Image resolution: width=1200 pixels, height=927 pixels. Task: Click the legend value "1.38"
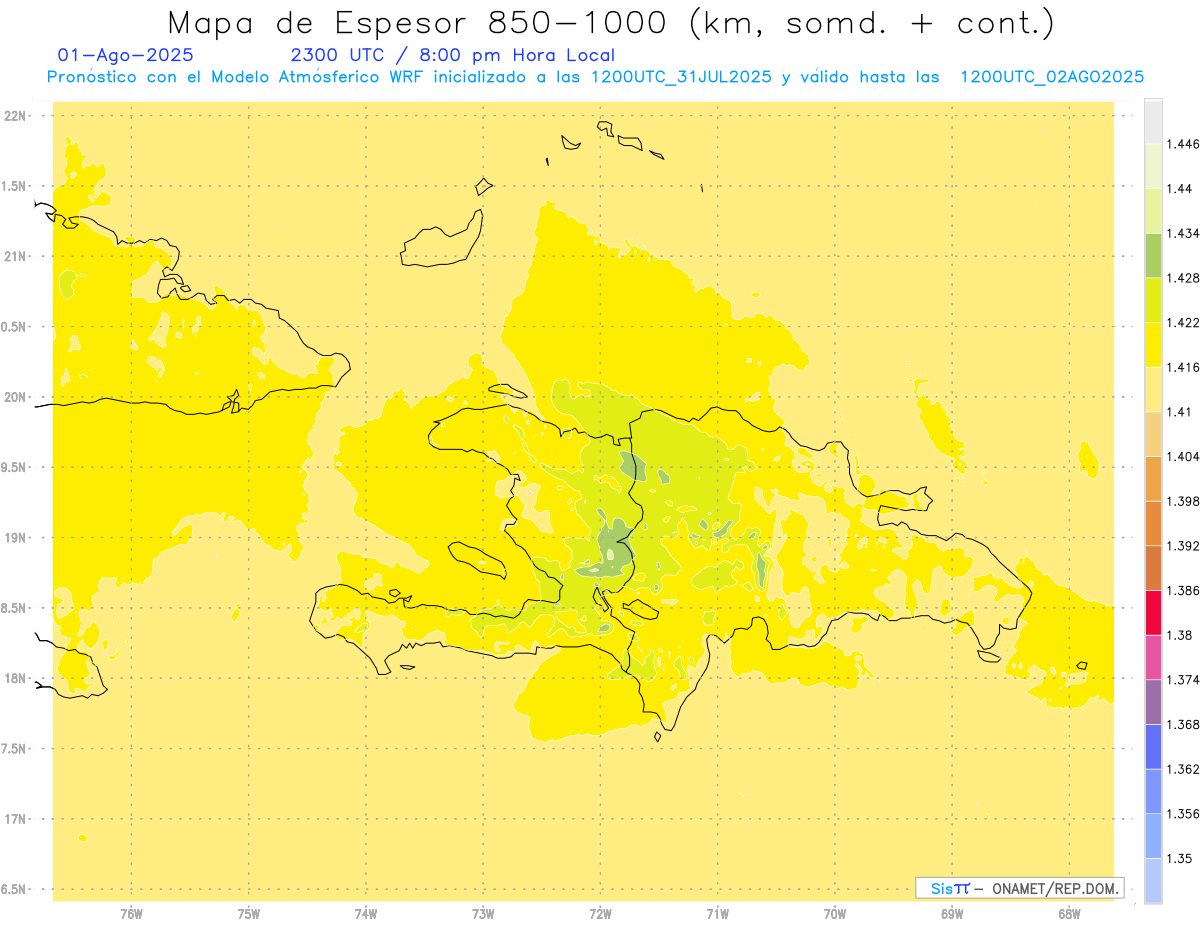1179,635
